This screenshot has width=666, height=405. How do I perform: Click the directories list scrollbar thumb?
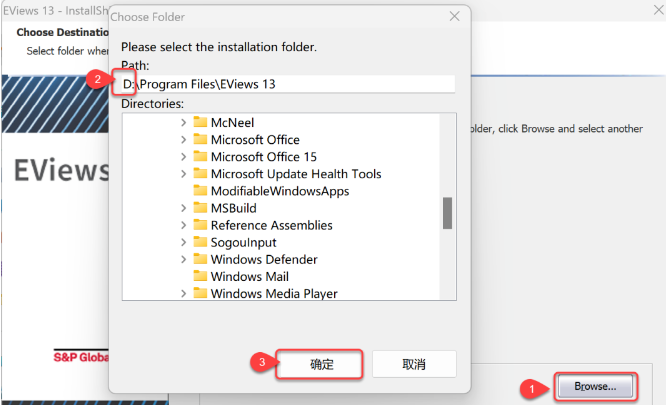[x=447, y=213]
